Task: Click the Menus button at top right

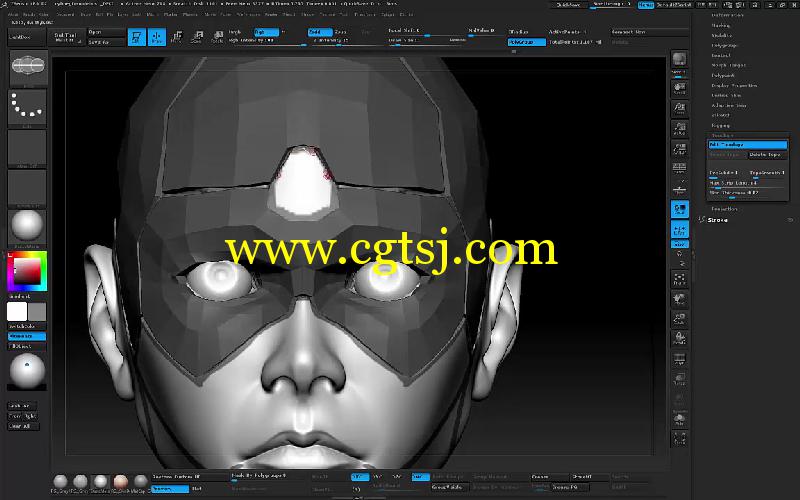Action: pyautogui.click(x=645, y=5)
